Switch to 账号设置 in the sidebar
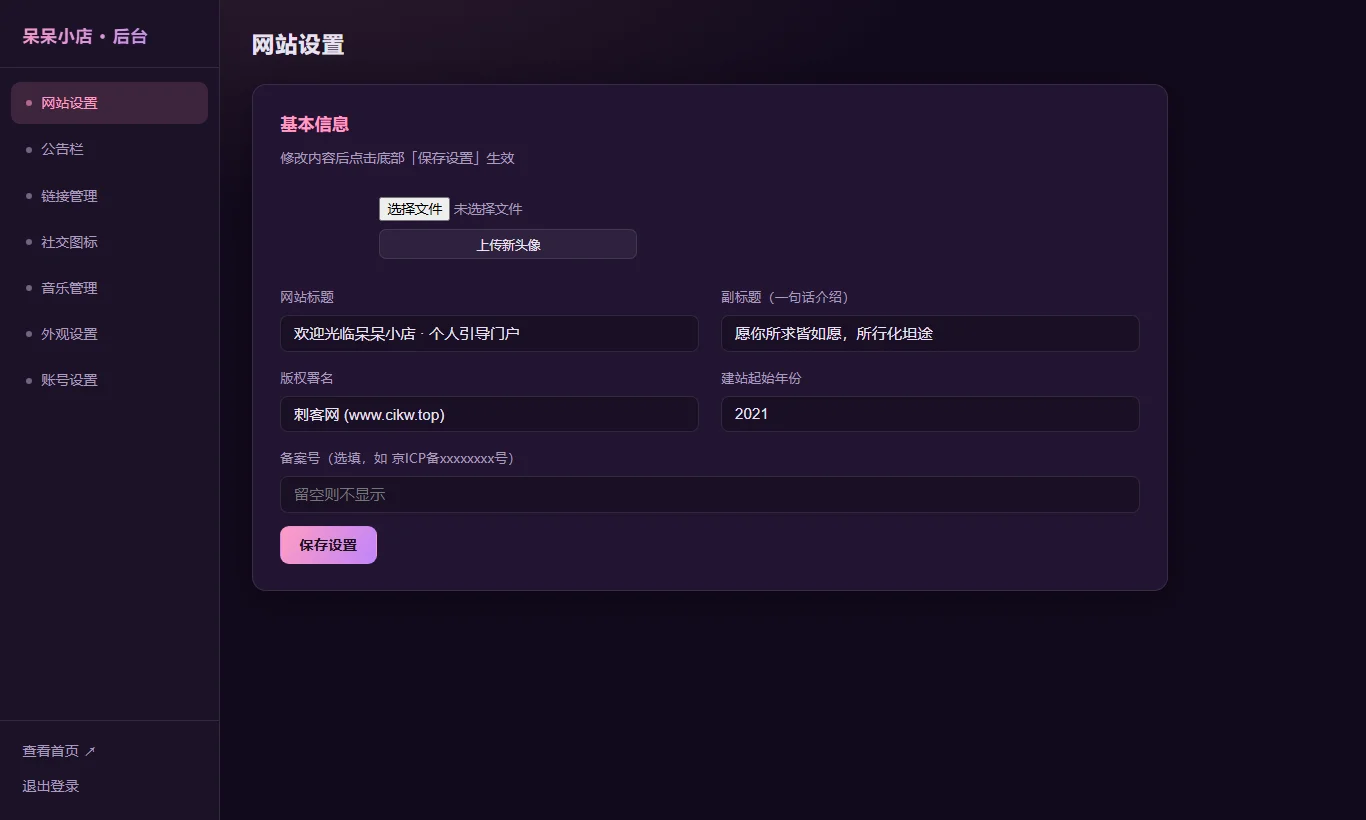This screenshot has width=1366, height=820. (109, 380)
